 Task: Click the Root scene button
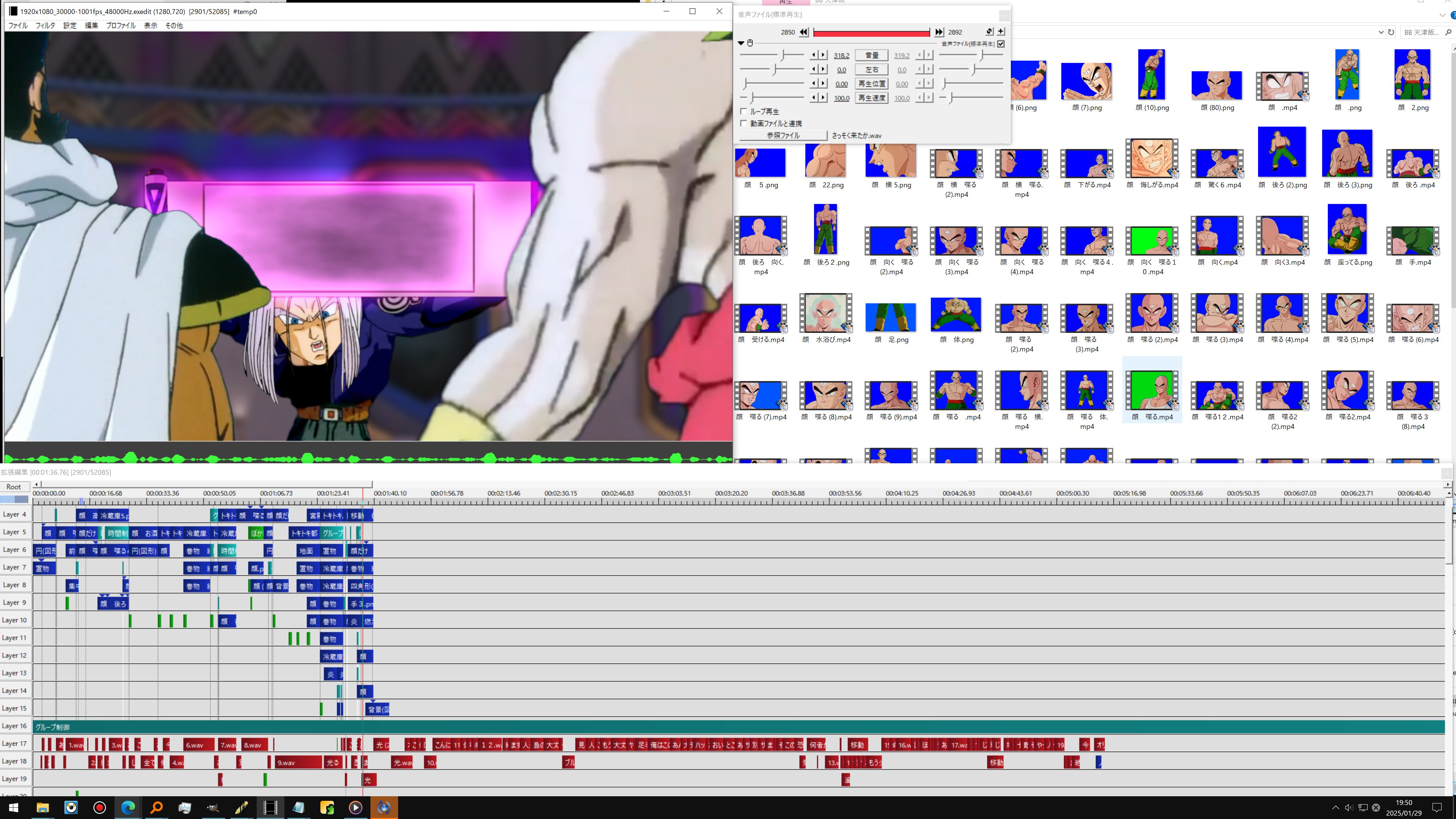[14, 486]
